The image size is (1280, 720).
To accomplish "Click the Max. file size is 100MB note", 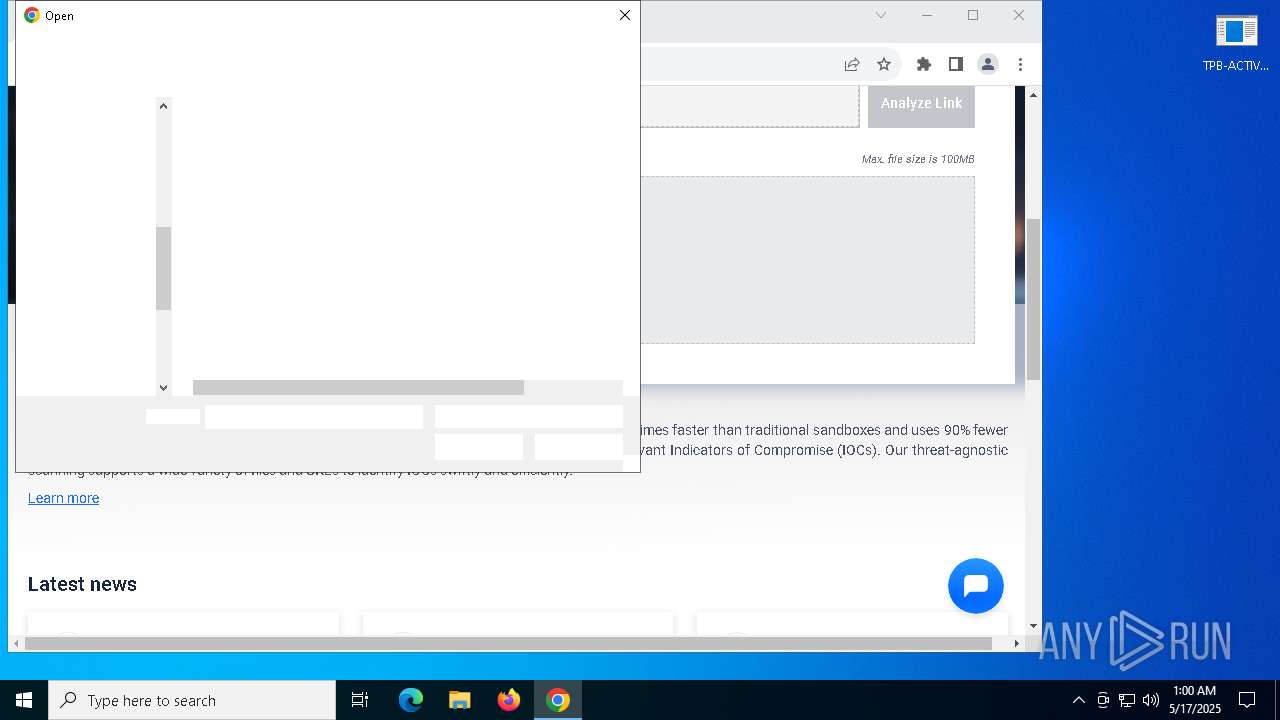I will [x=918, y=159].
